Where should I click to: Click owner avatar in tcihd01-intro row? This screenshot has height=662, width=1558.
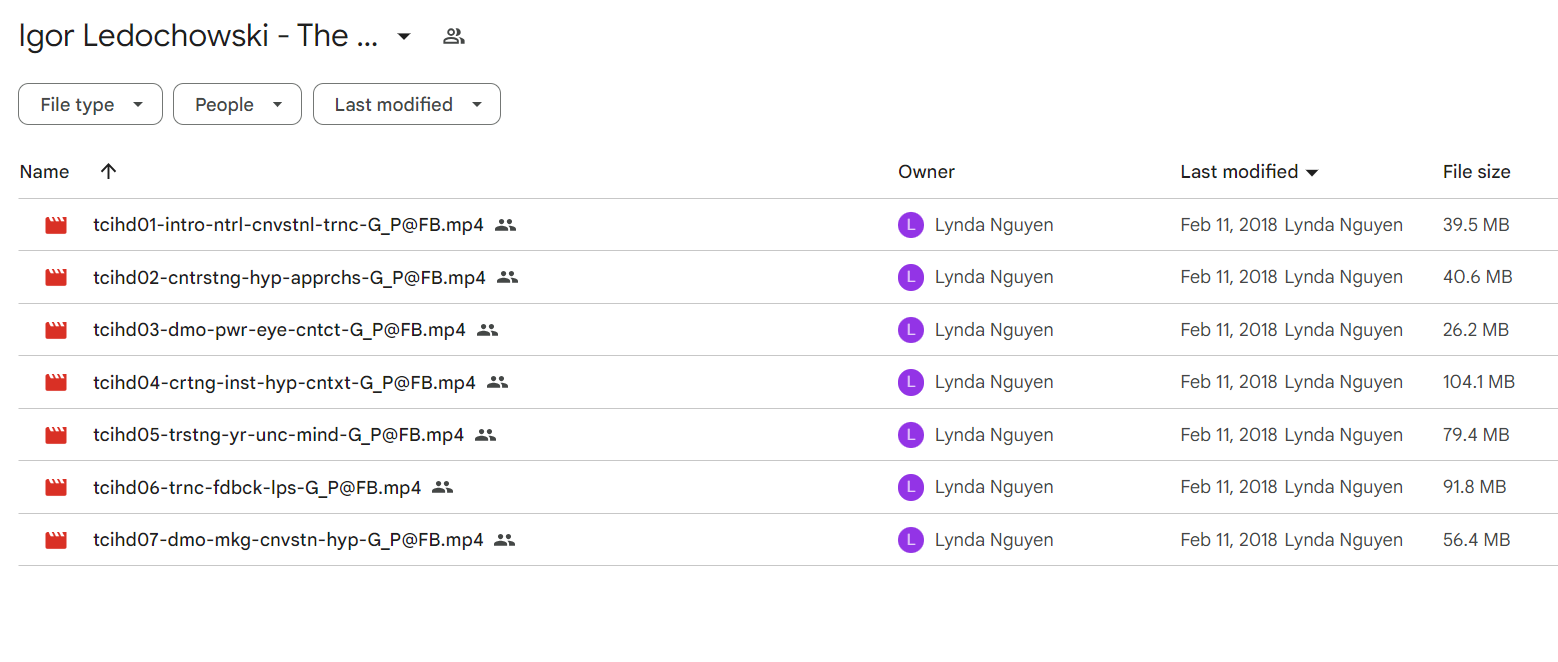[x=910, y=225]
